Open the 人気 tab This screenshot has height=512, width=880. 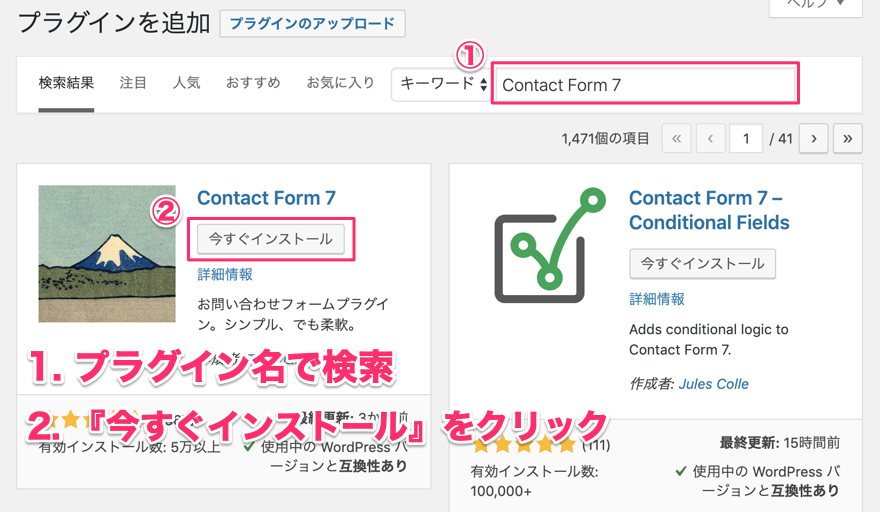pos(186,83)
